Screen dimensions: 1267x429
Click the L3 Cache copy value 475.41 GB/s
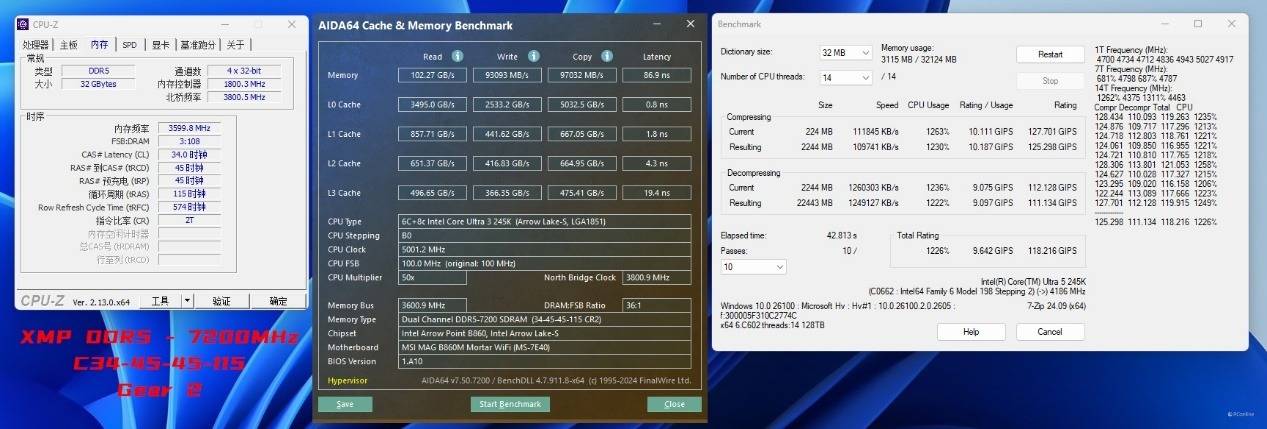click(582, 192)
